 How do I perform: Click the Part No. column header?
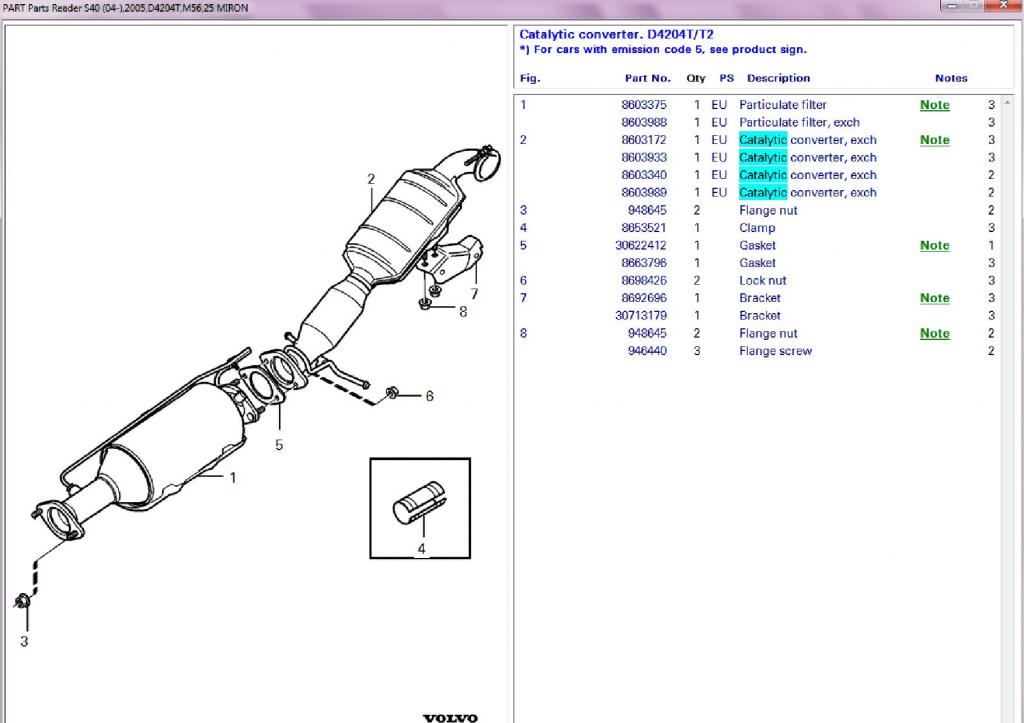pyautogui.click(x=647, y=78)
